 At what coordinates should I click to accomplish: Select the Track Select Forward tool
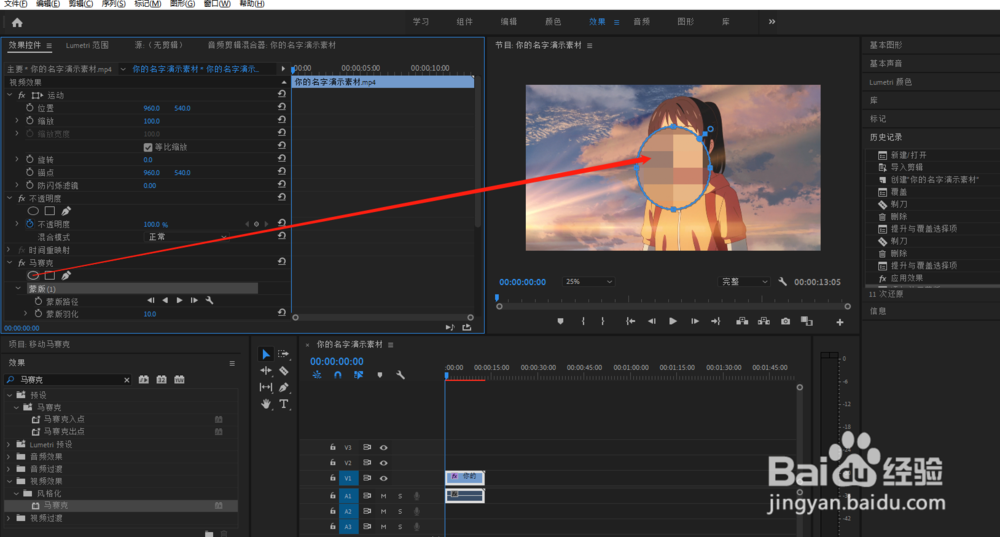coord(284,354)
